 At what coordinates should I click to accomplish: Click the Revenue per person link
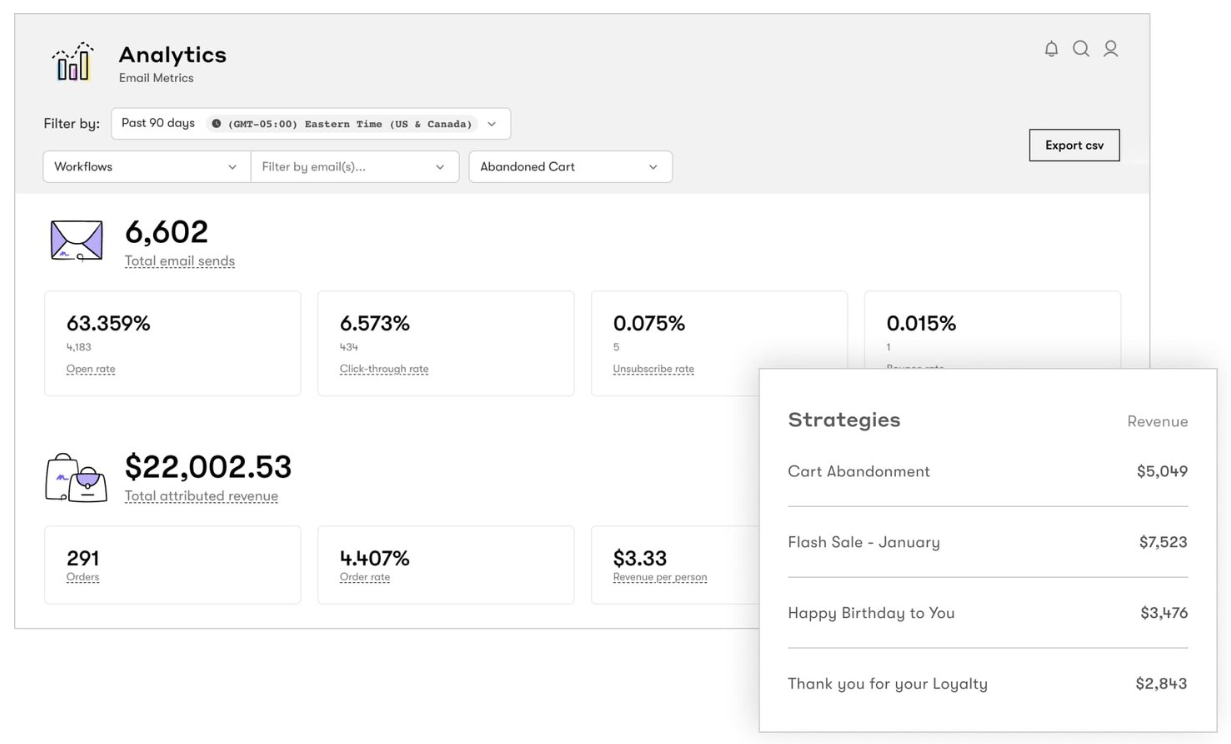pyautogui.click(x=659, y=577)
